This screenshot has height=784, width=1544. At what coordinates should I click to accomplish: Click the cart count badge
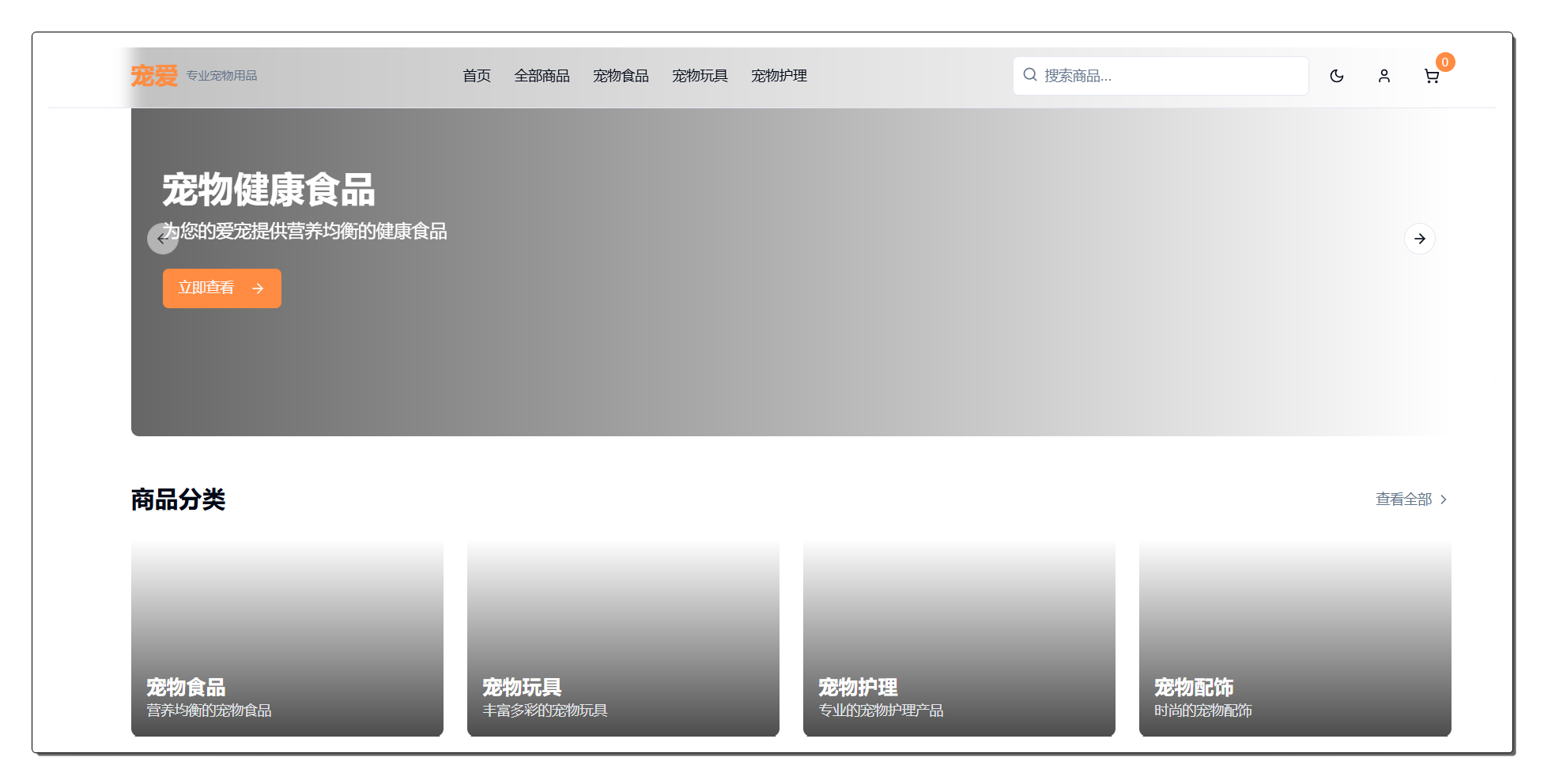point(1445,62)
